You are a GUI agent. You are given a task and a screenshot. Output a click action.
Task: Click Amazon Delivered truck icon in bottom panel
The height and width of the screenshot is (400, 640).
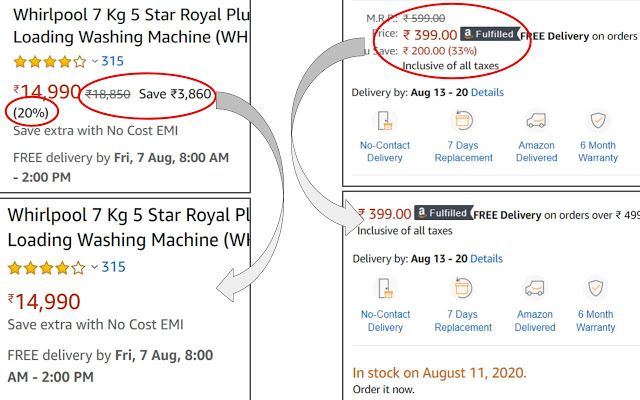[x=535, y=288]
